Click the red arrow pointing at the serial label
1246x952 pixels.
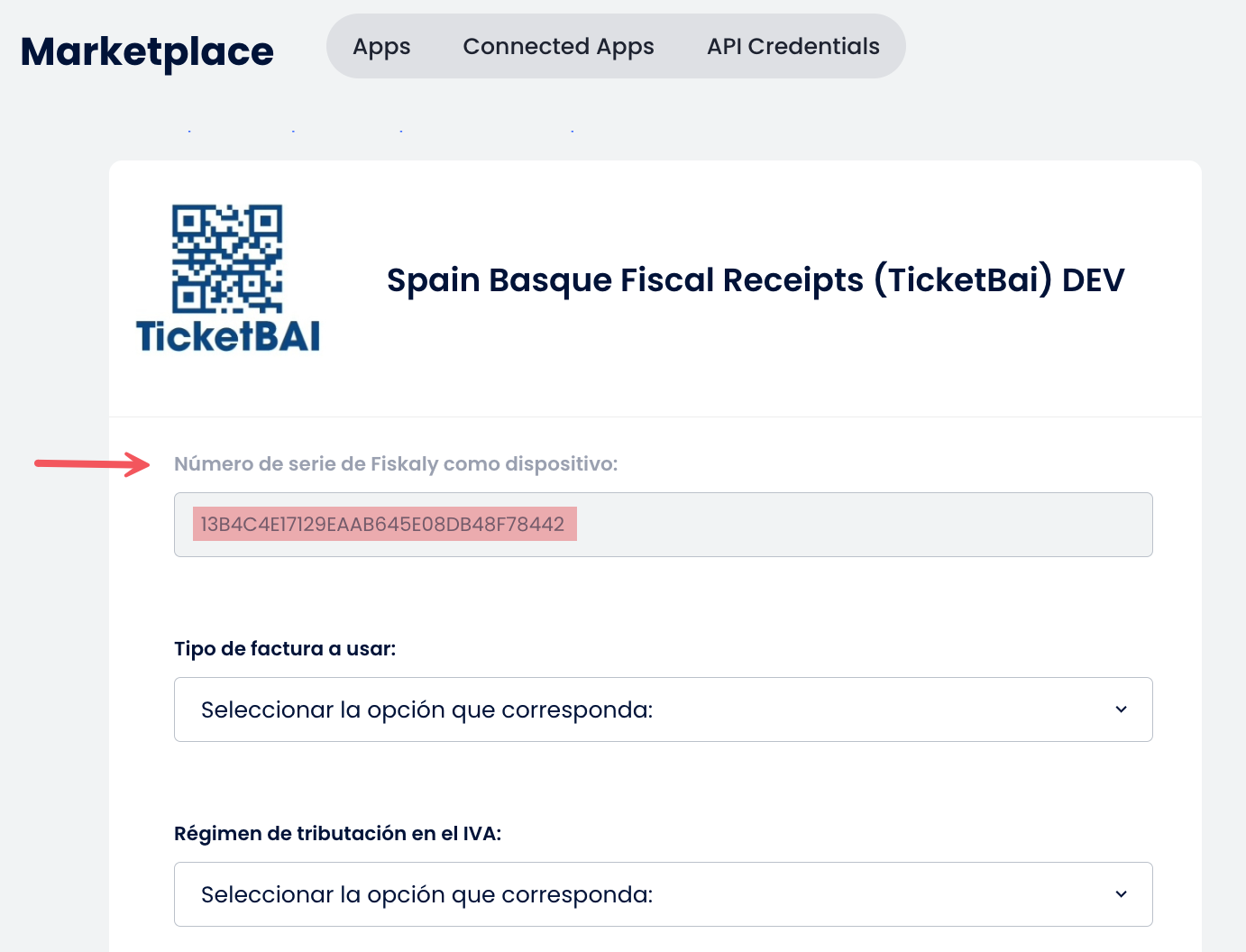92,463
